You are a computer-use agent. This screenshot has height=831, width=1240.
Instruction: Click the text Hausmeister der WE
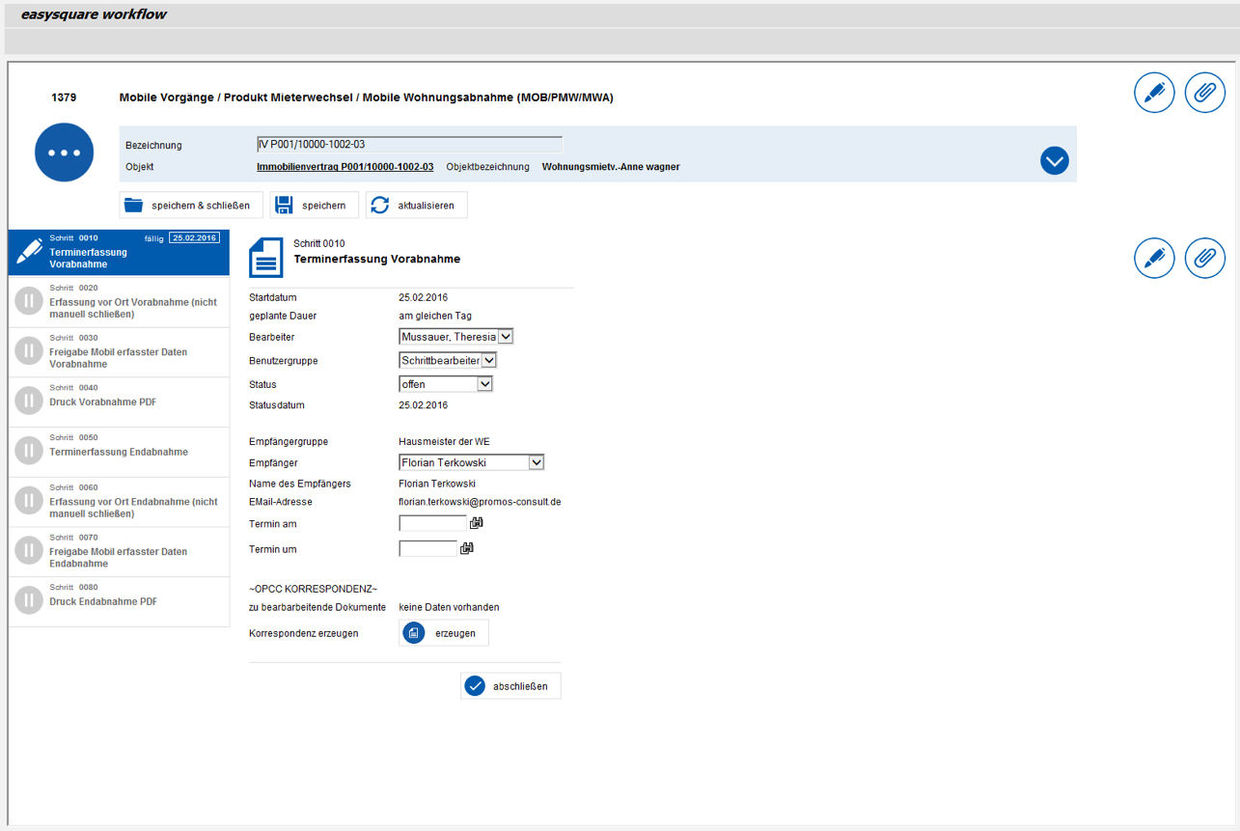point(444,441)
